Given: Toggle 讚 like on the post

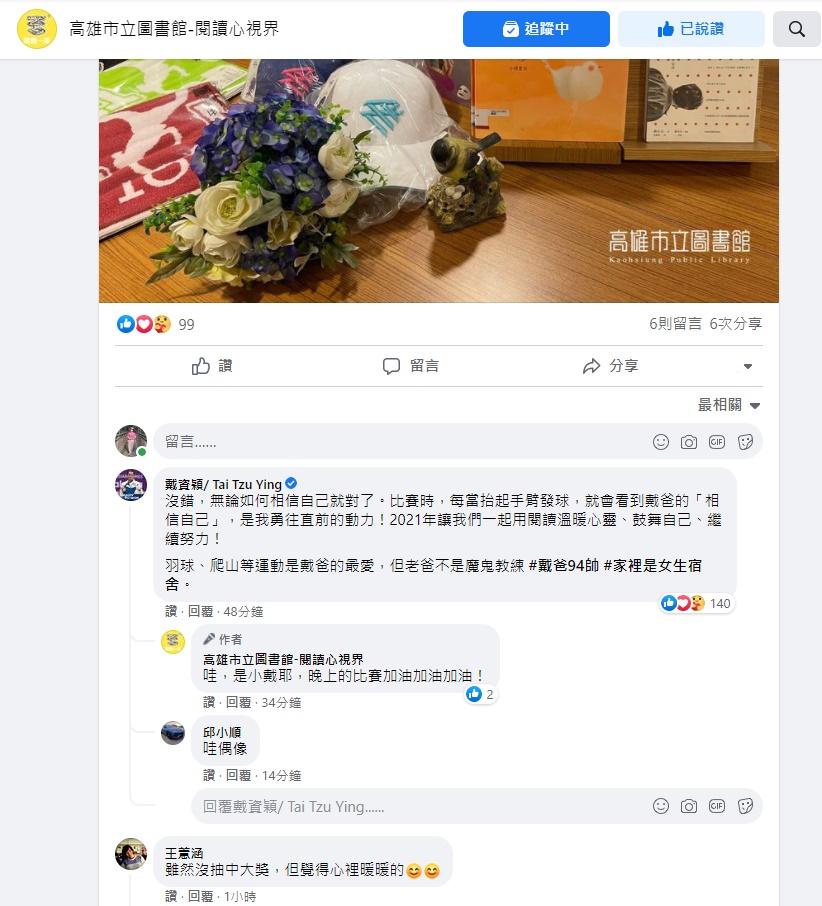Looking at the screenshot, I should pyautogui.click(x=212, y=366).
